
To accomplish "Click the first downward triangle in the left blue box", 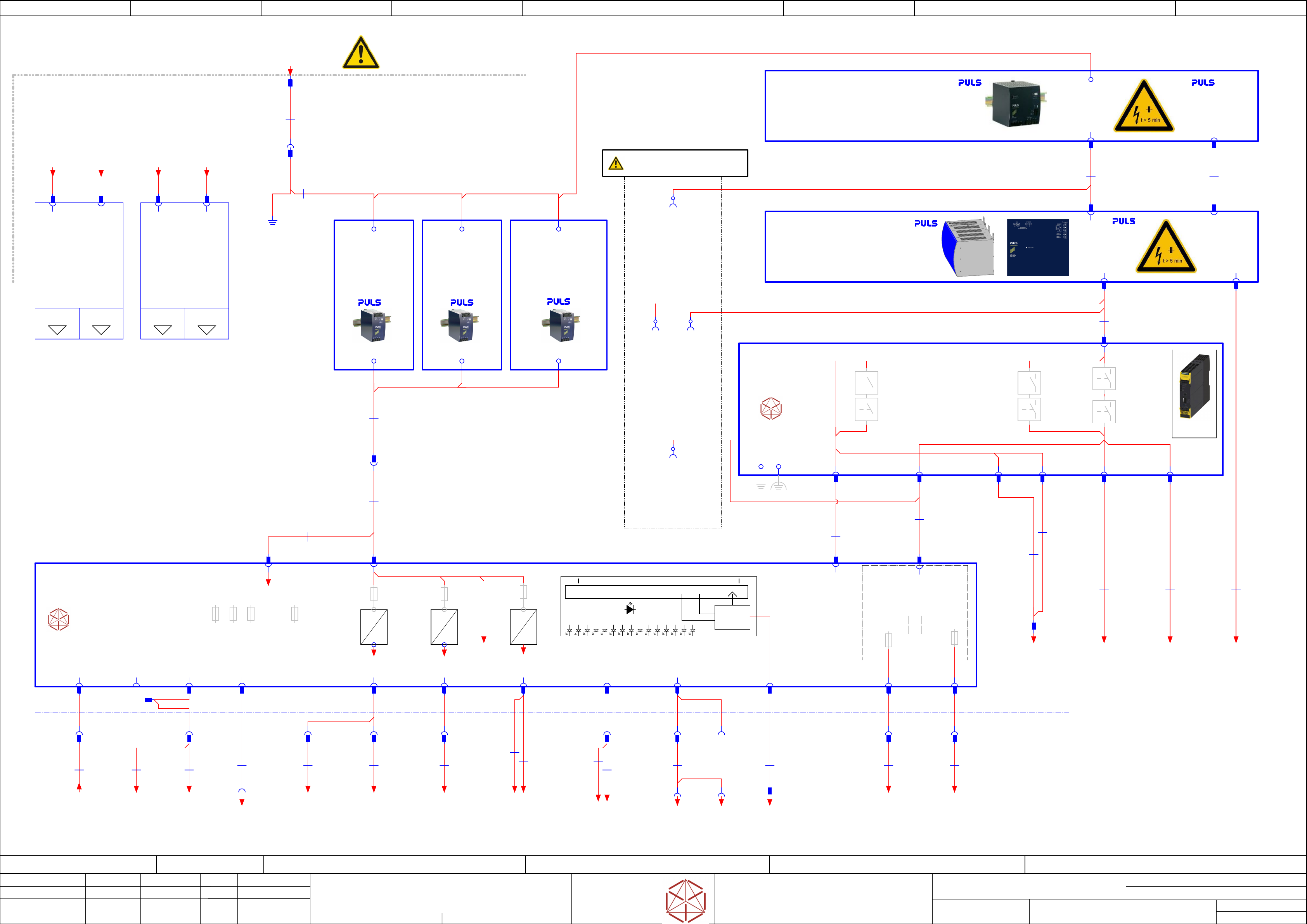I will [57, 330].
